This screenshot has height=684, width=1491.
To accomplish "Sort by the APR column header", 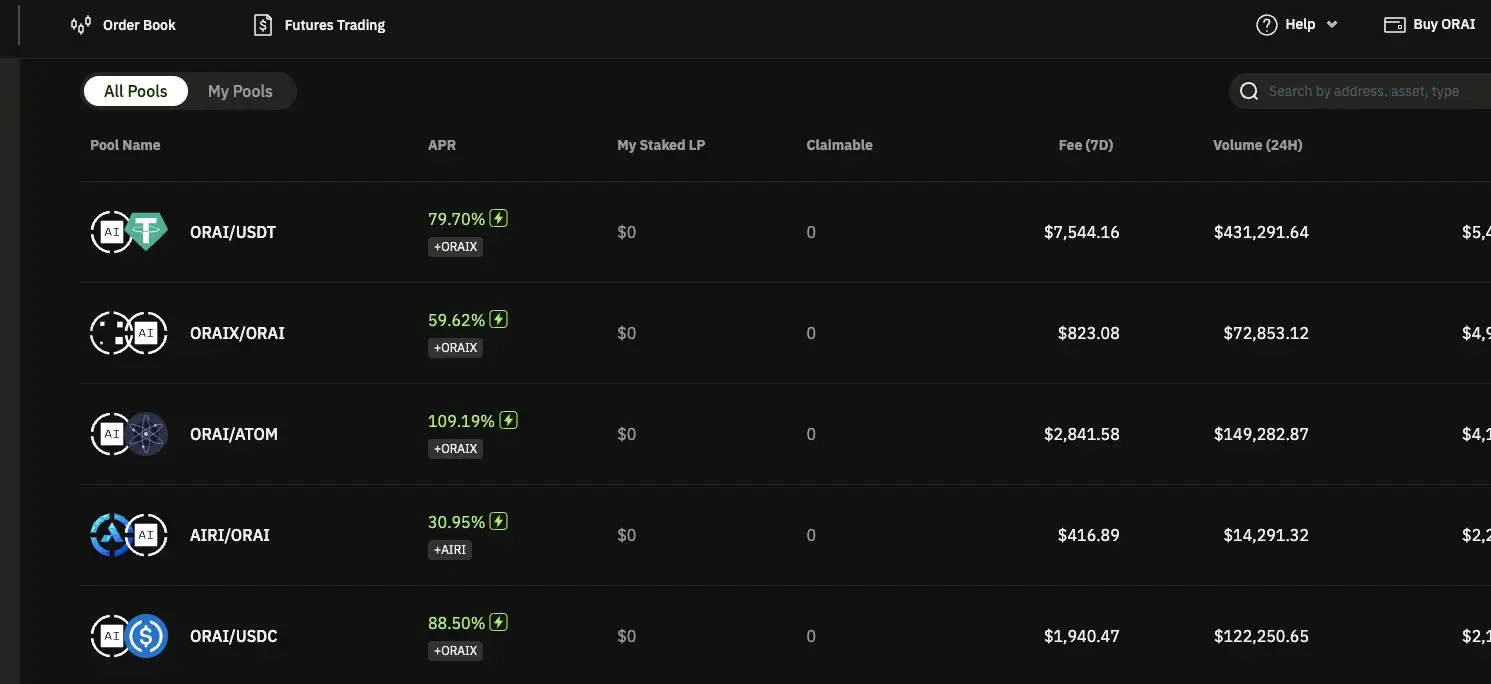I will pos(442,145).
